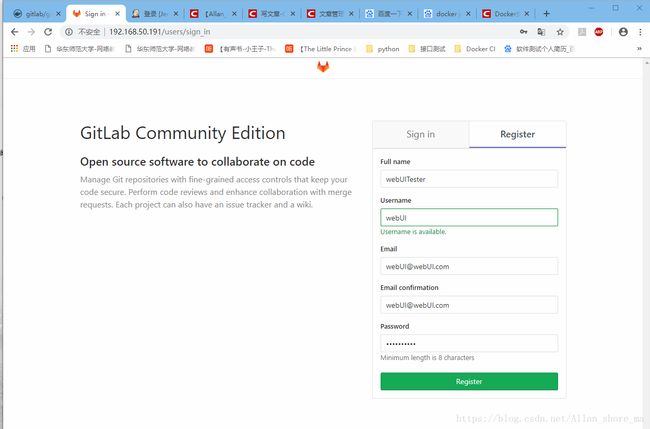
Task: Switch to the last Docker tab
Action: 504,14
